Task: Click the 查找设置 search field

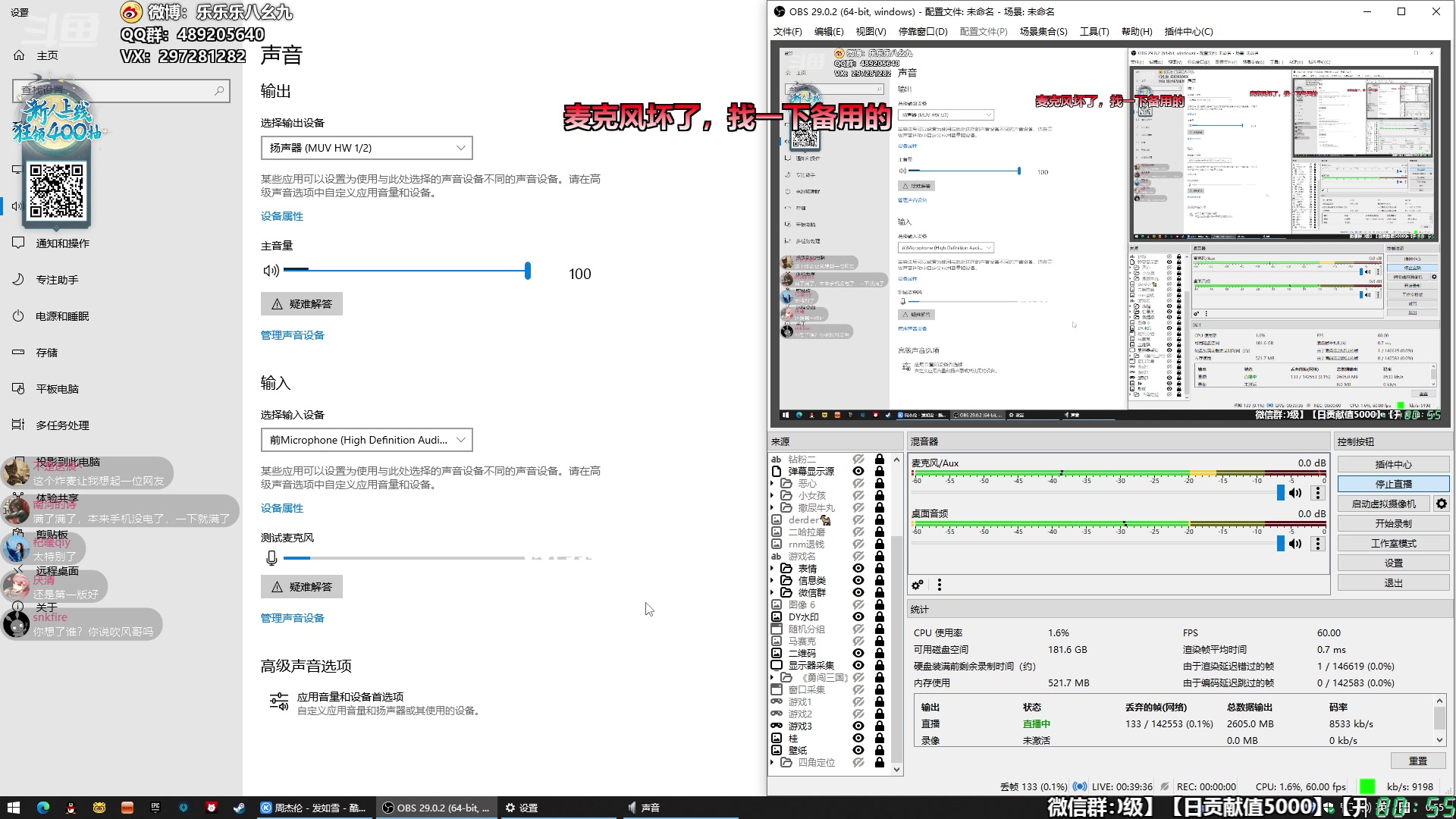Action: (121, 91)
